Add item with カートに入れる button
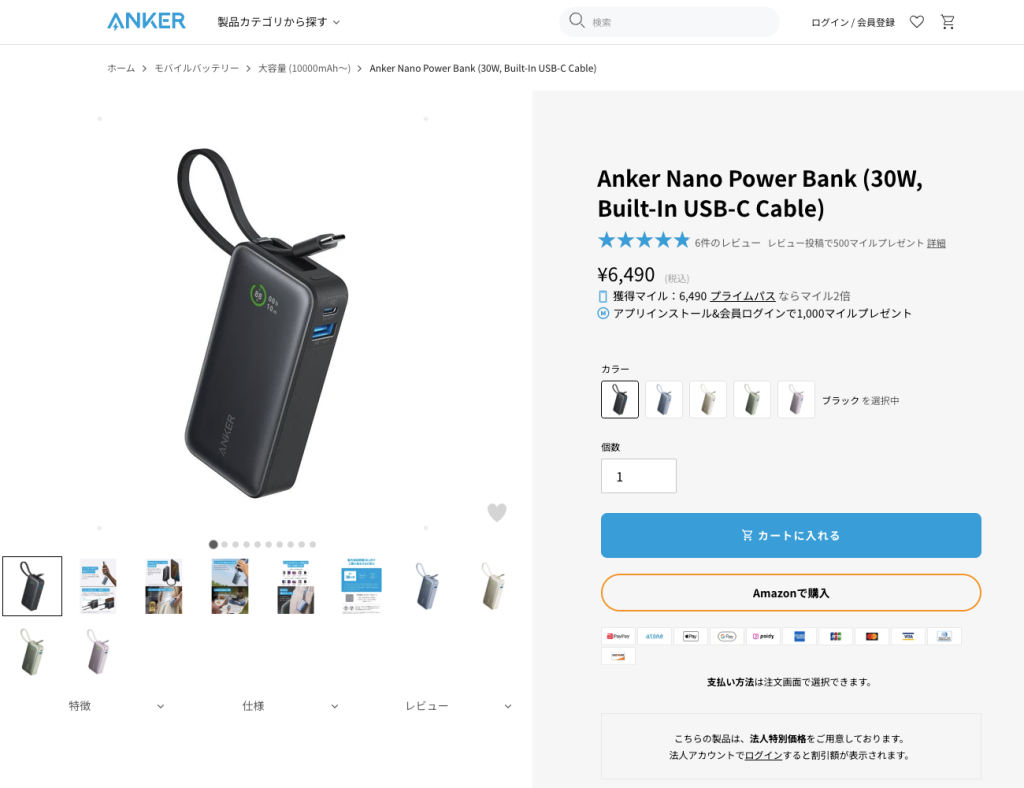 [x=791, y=535]
